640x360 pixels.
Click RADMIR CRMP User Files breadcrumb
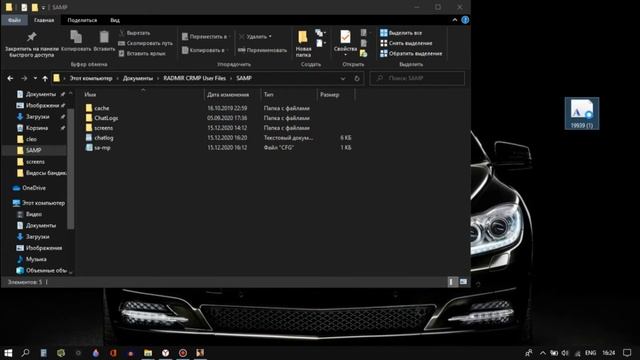click(x=194, y=78)
